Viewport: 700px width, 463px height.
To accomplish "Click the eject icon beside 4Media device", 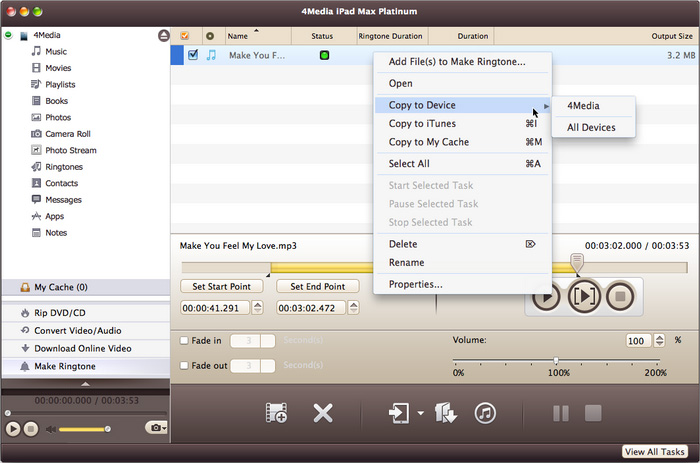I will pyautogui.click(x=163, y=35).
